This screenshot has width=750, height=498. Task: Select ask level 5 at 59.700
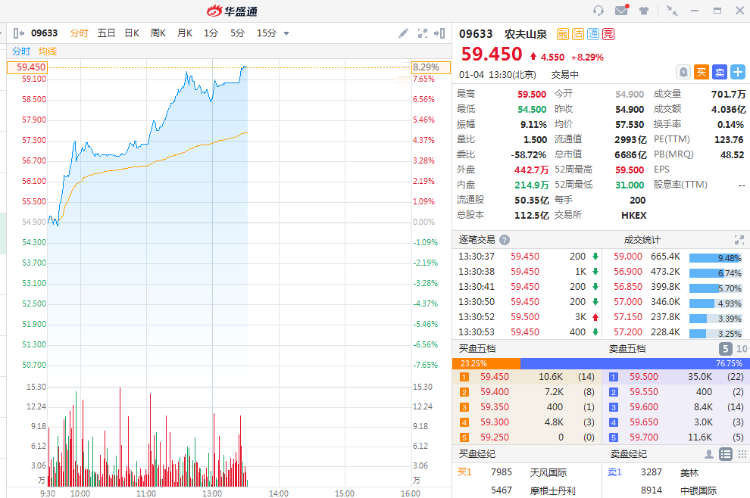[676, 437]
